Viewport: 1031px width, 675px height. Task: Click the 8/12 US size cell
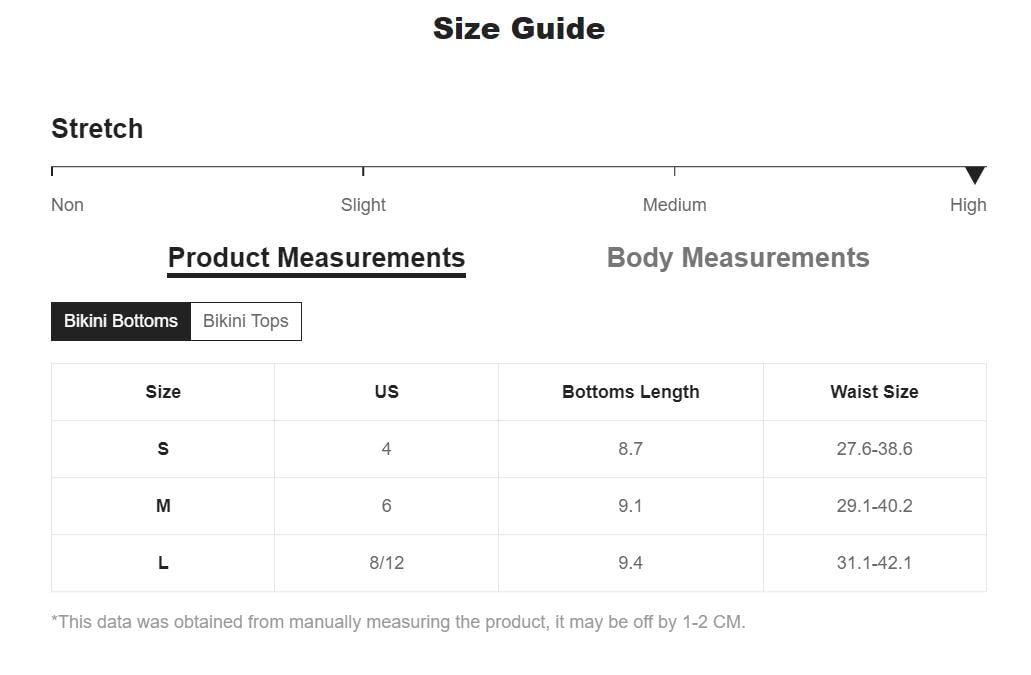tap(386, 563)
